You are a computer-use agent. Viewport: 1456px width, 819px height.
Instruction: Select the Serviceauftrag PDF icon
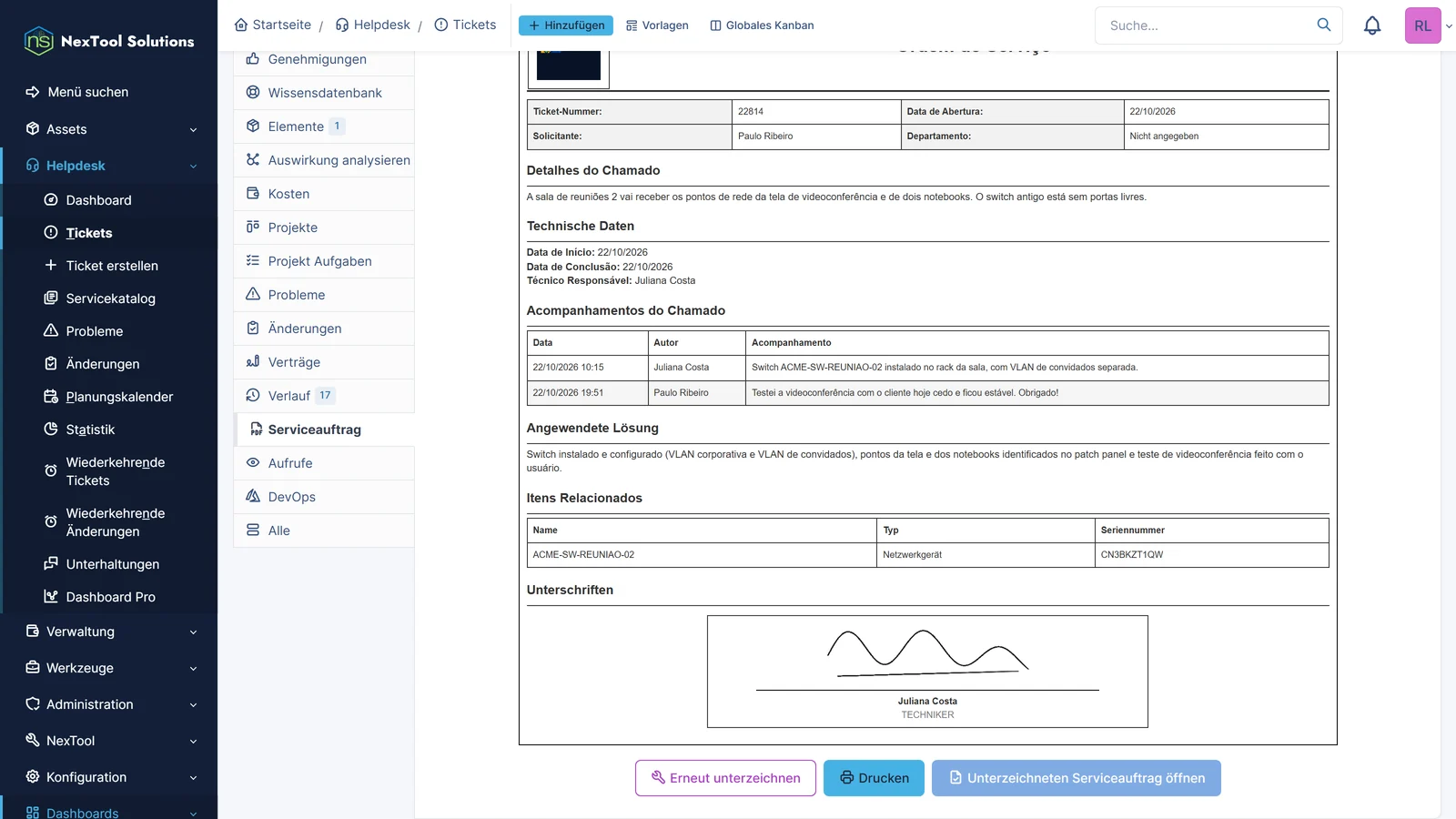coord(257,430)
